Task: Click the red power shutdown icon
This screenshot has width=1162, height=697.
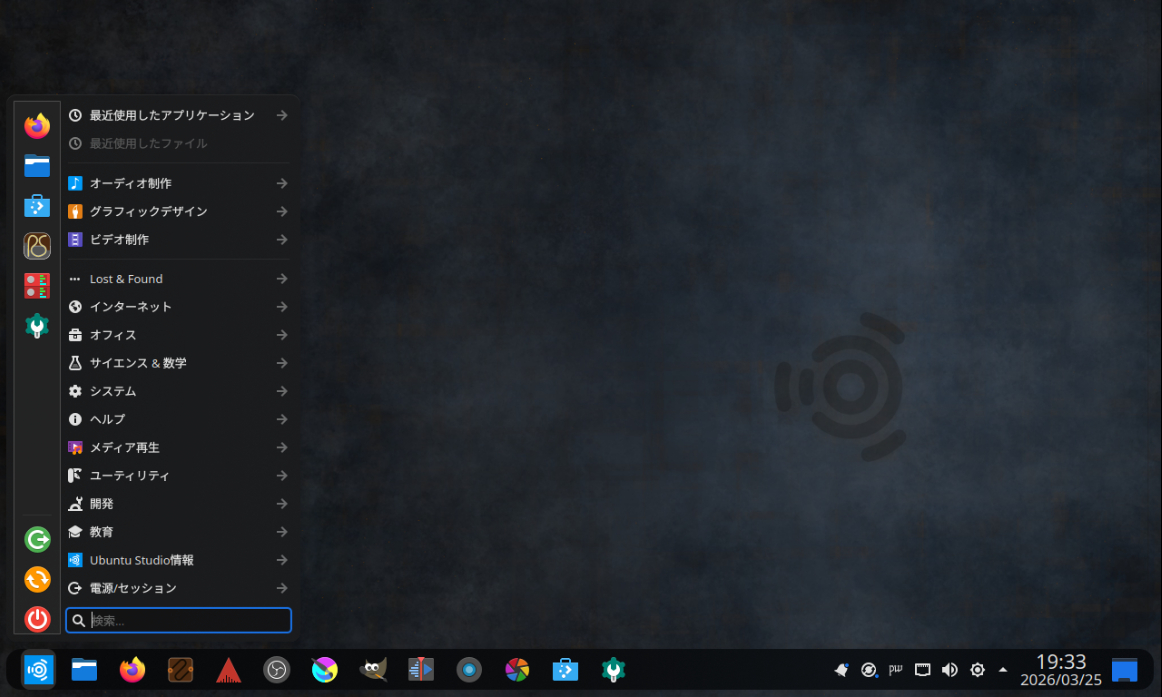Action: [37, 619]
